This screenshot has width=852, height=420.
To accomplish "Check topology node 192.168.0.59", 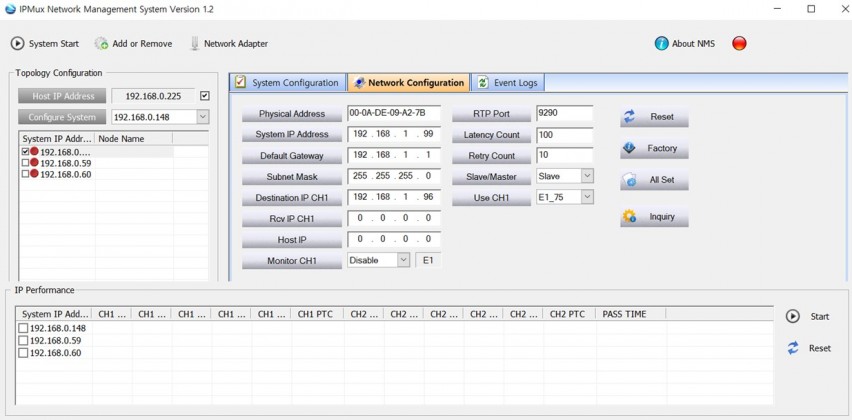I will (26, 163).
